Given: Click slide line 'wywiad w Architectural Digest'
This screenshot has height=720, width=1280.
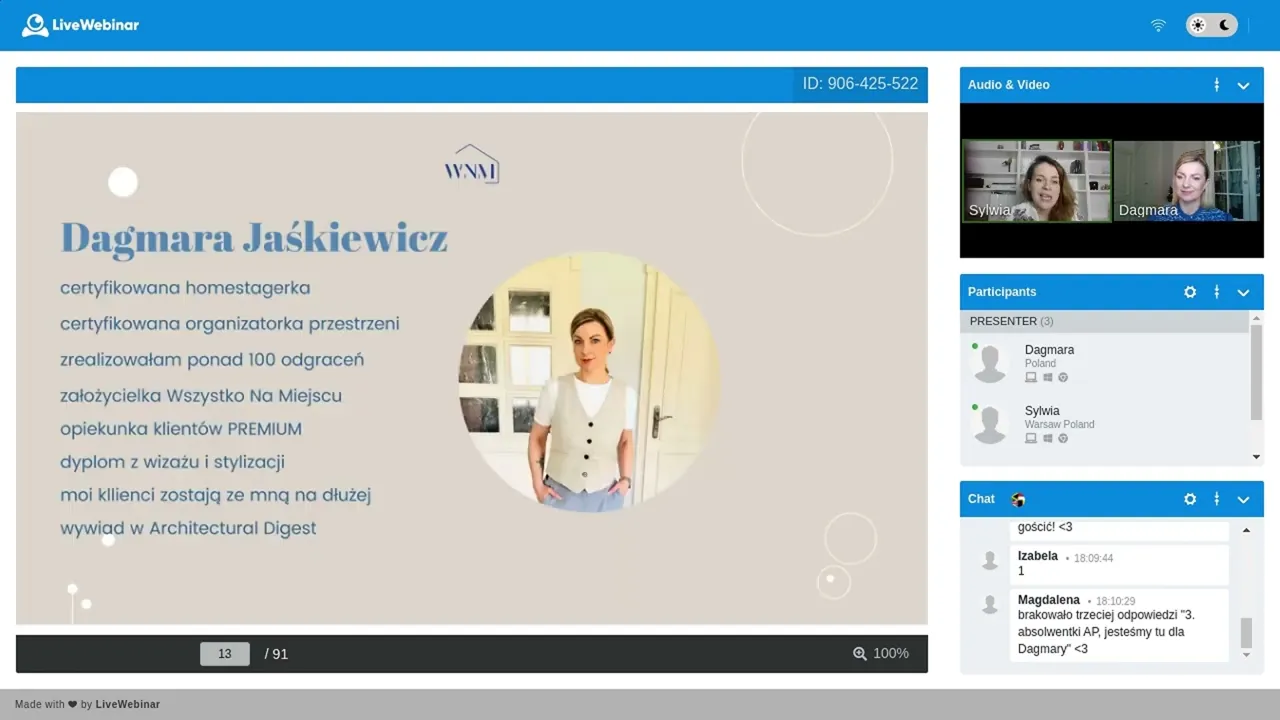Looking at the screenshot, I should coord(188,528).
